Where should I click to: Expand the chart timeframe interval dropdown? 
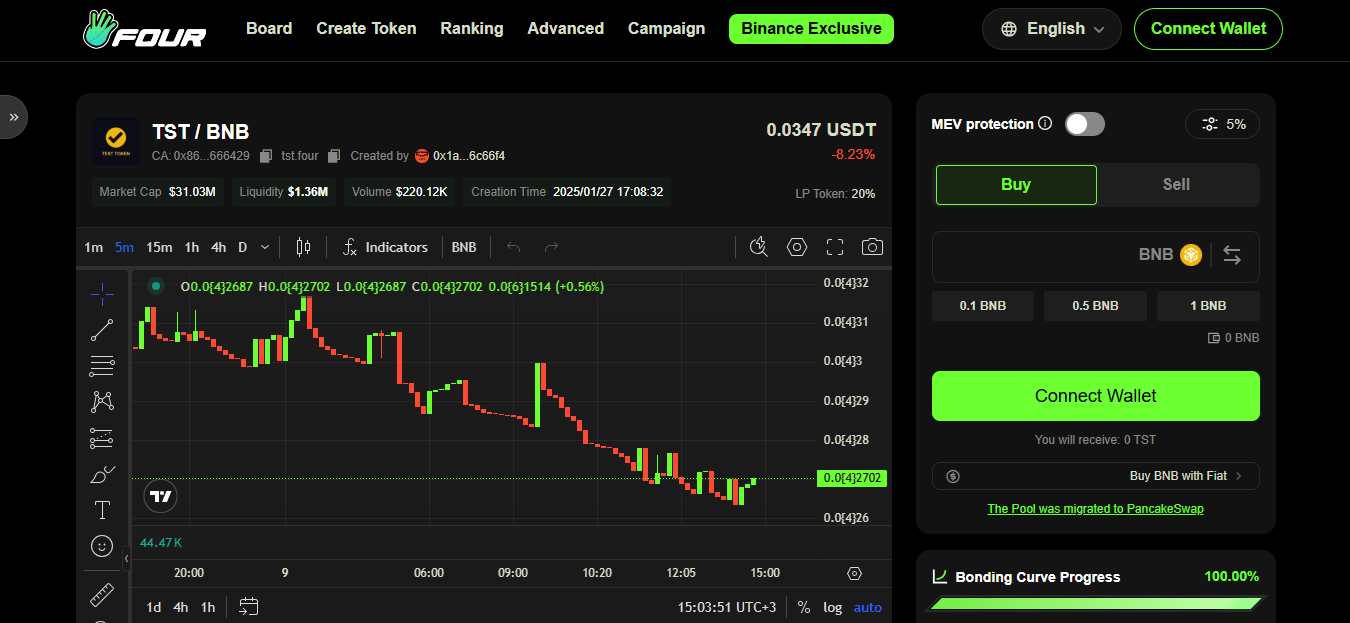[265, 247]
